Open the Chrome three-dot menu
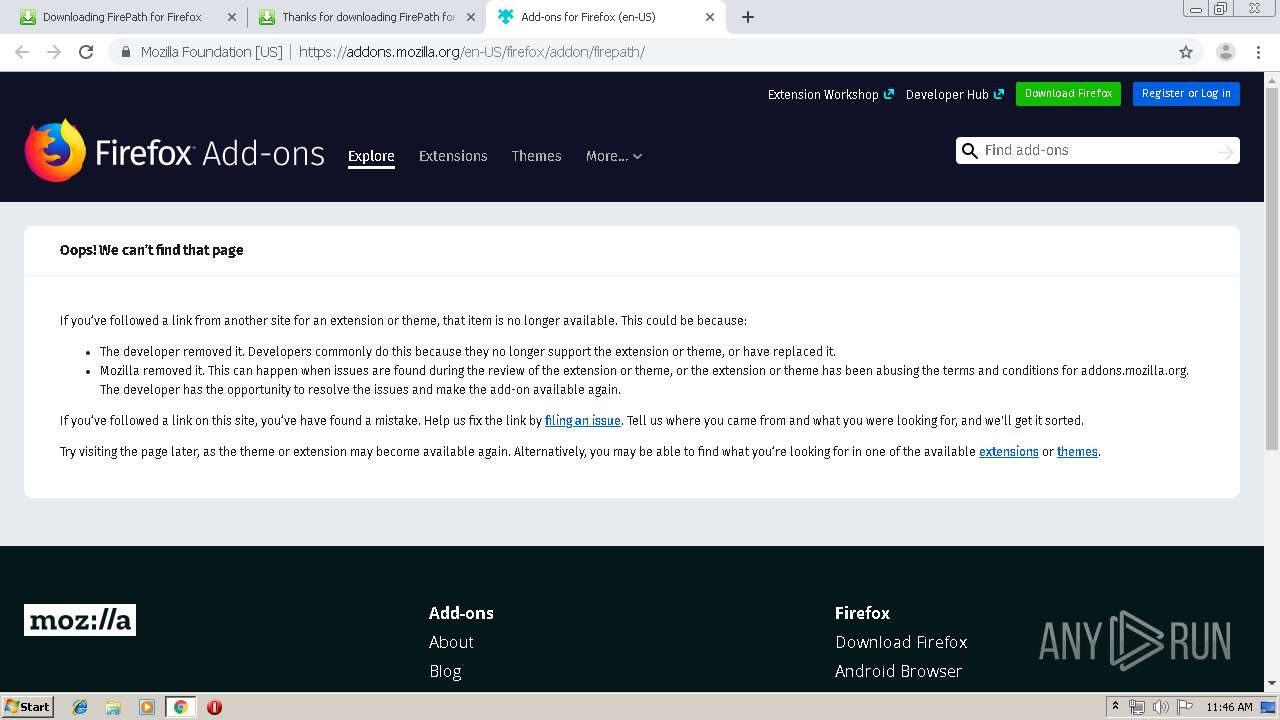Image resolution: width=1280 pixels, height=720 pixels. coord(1257,52)
